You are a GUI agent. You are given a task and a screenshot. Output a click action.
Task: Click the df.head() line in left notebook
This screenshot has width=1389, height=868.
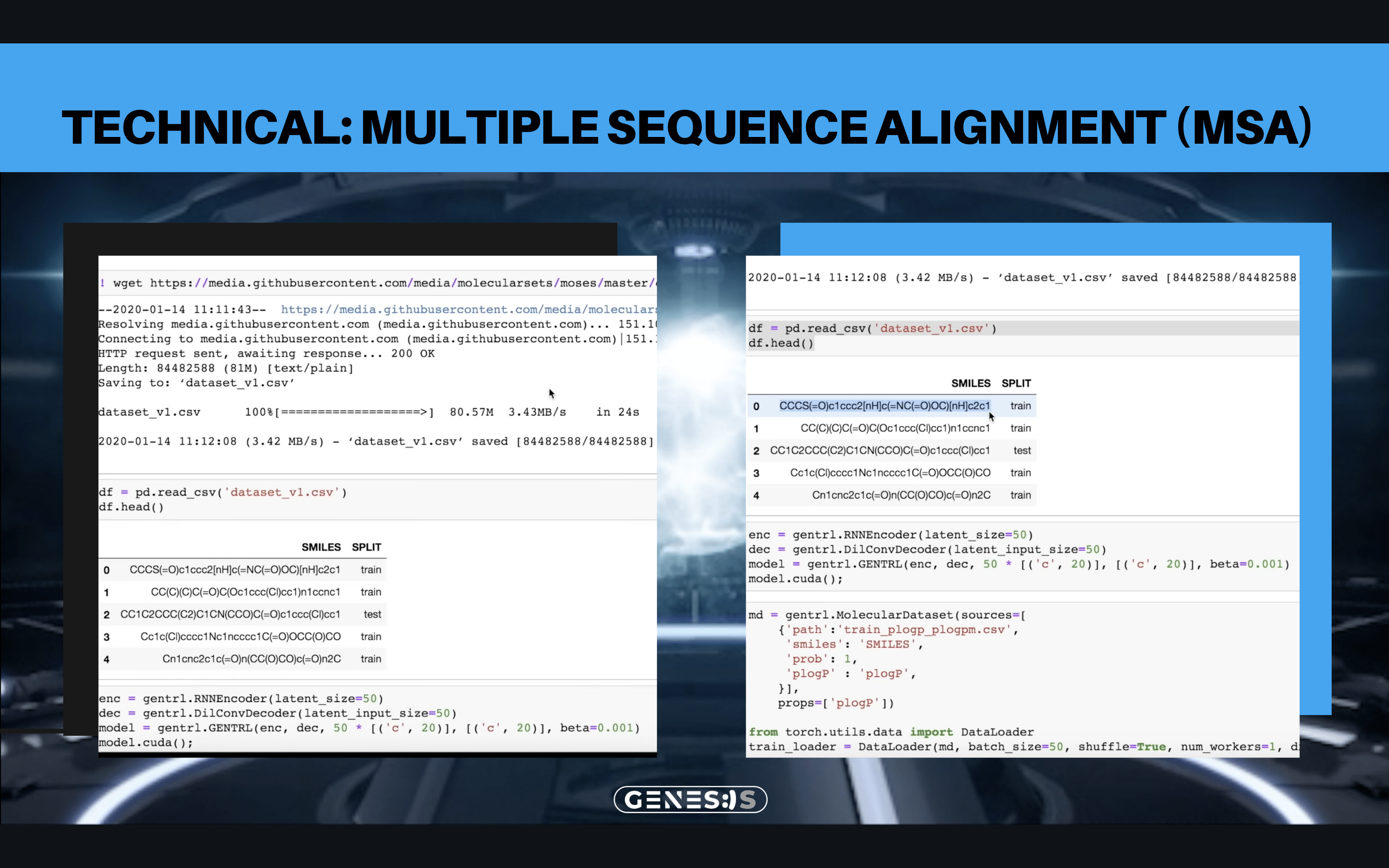(x=132, y=507)
